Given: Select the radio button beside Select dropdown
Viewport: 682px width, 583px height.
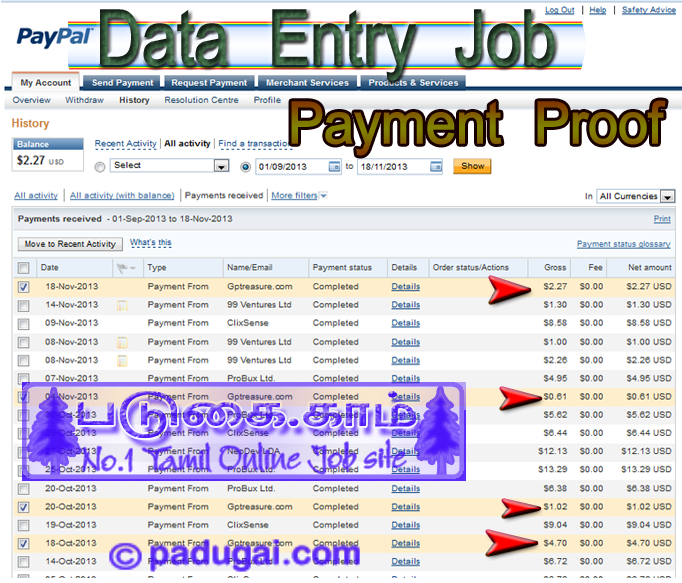Looking at the screenshot, I should (100, 167).
